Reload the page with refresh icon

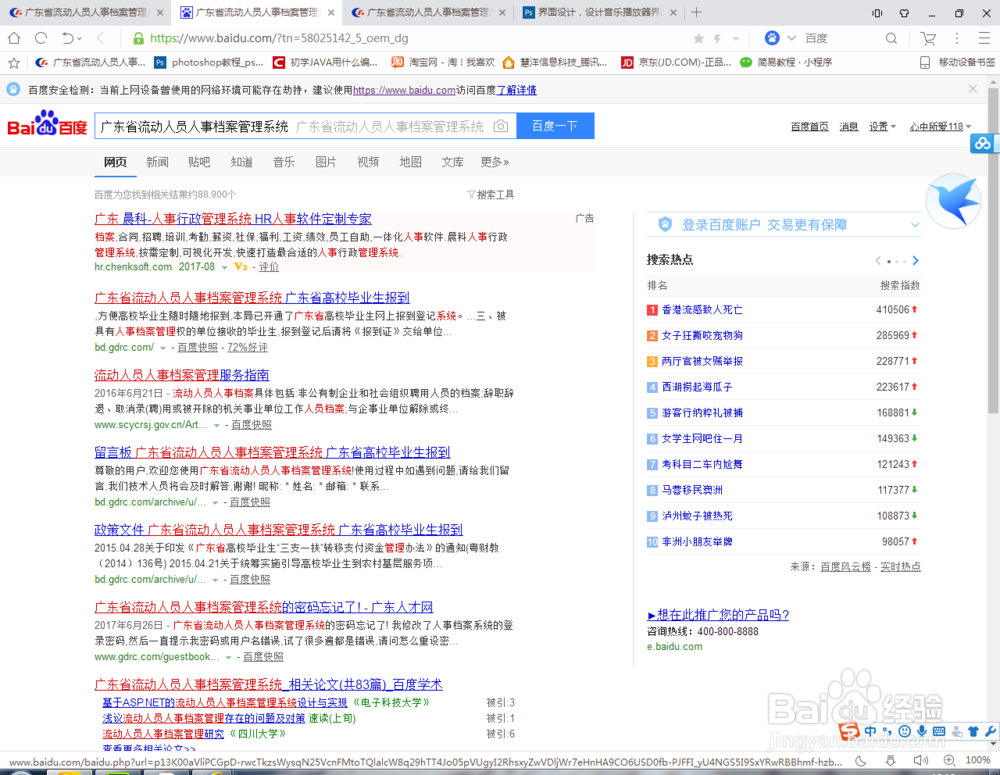pos(41,38)
